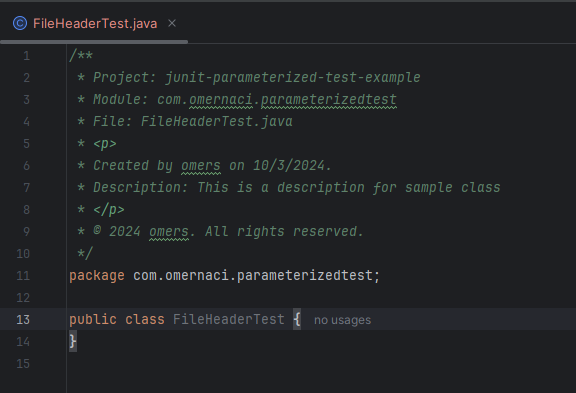The width and height of the screenshot is (576, 393).
Task: Click the 'class' keyword on line 13
Action: (x=145, y=319)
